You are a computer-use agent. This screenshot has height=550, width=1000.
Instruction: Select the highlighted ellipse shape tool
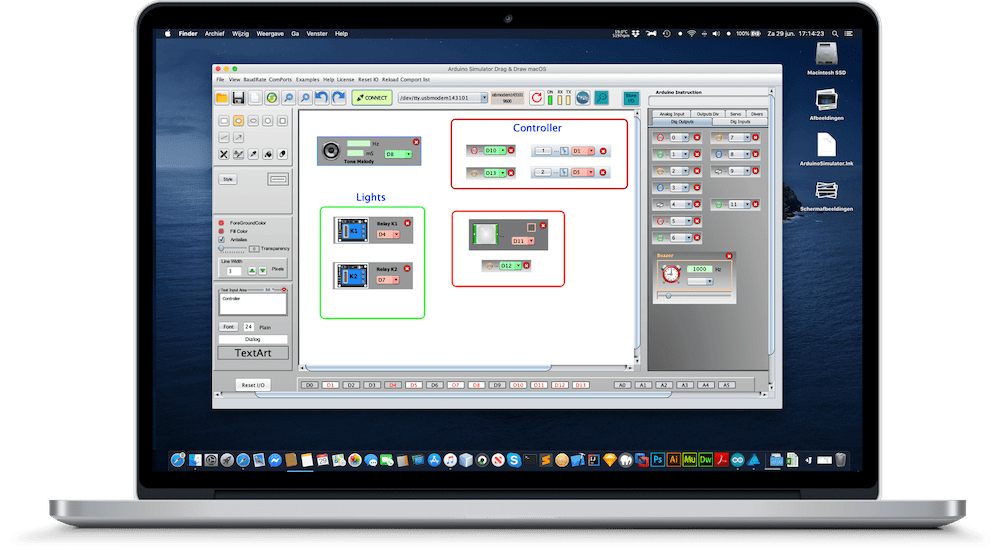pyautogui.click(x=239, y=121)
